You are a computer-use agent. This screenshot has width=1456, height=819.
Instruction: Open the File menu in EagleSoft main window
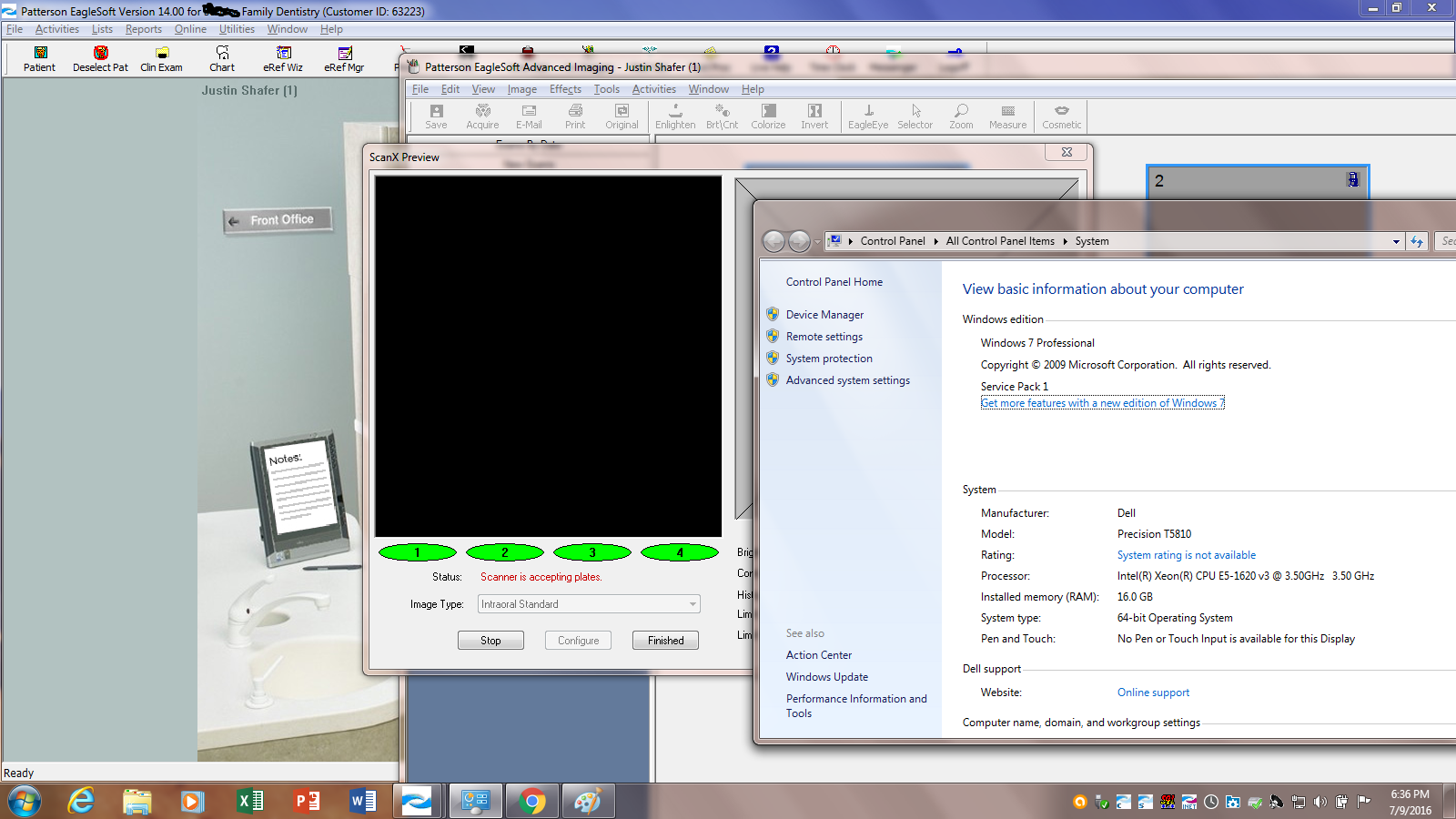tap(15, 29)
